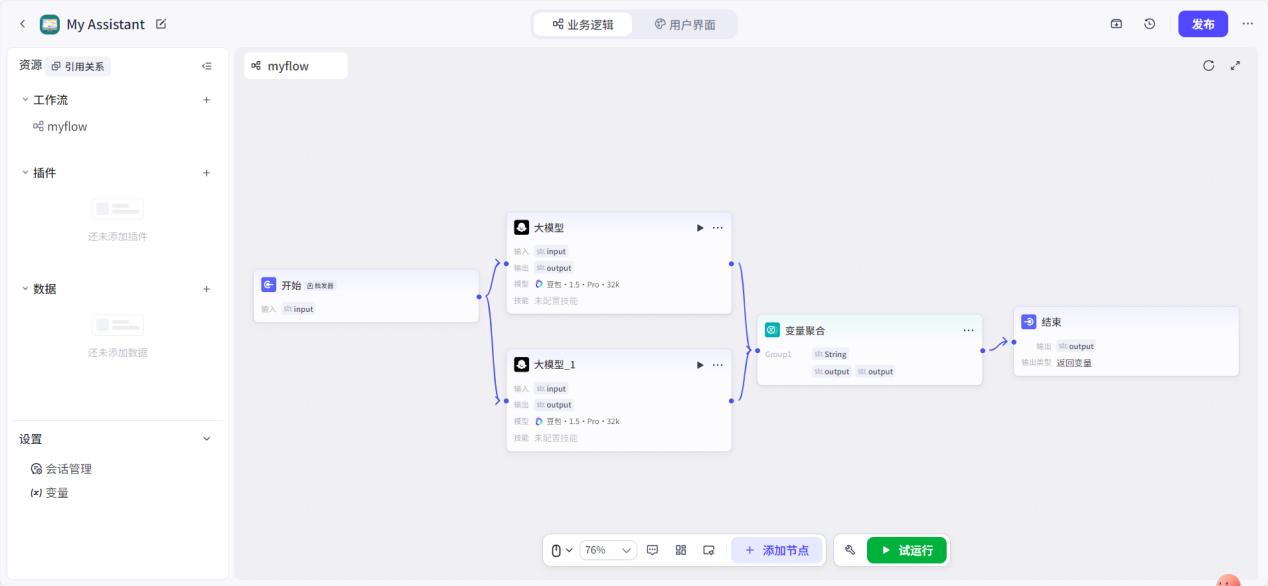1268x586 pixels.
Task: Click the wrench debug icon
Action: click(x=850, y=550)
